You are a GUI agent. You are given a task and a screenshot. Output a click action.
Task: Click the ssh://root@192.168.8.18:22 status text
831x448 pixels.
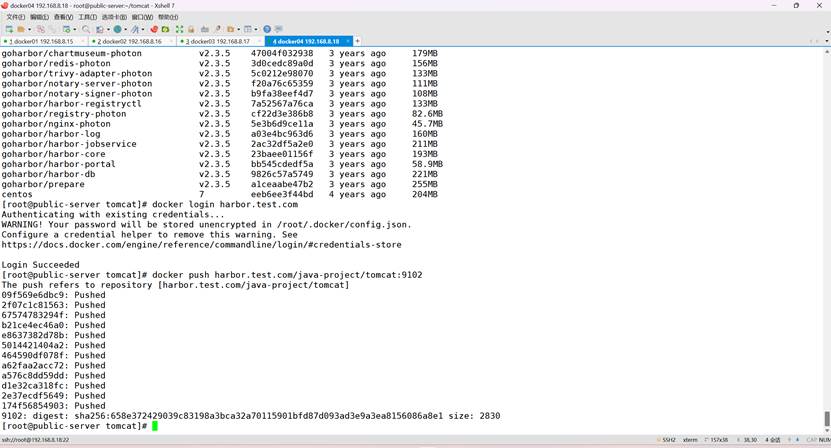click(x=36, y=440)
